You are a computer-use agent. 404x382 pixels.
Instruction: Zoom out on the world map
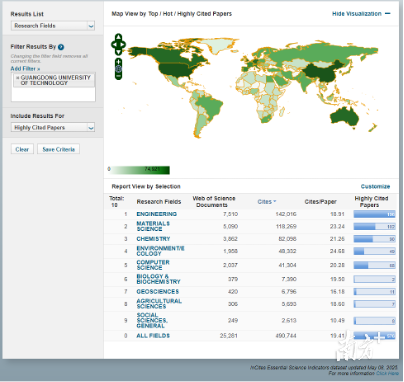click(118, 76)
